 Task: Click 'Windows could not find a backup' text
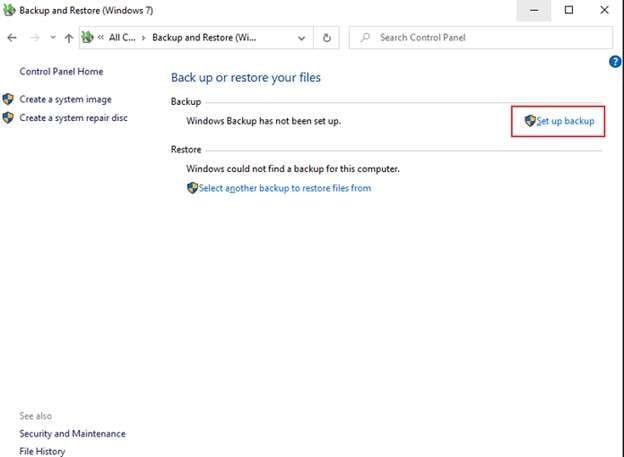coord(293,169)
